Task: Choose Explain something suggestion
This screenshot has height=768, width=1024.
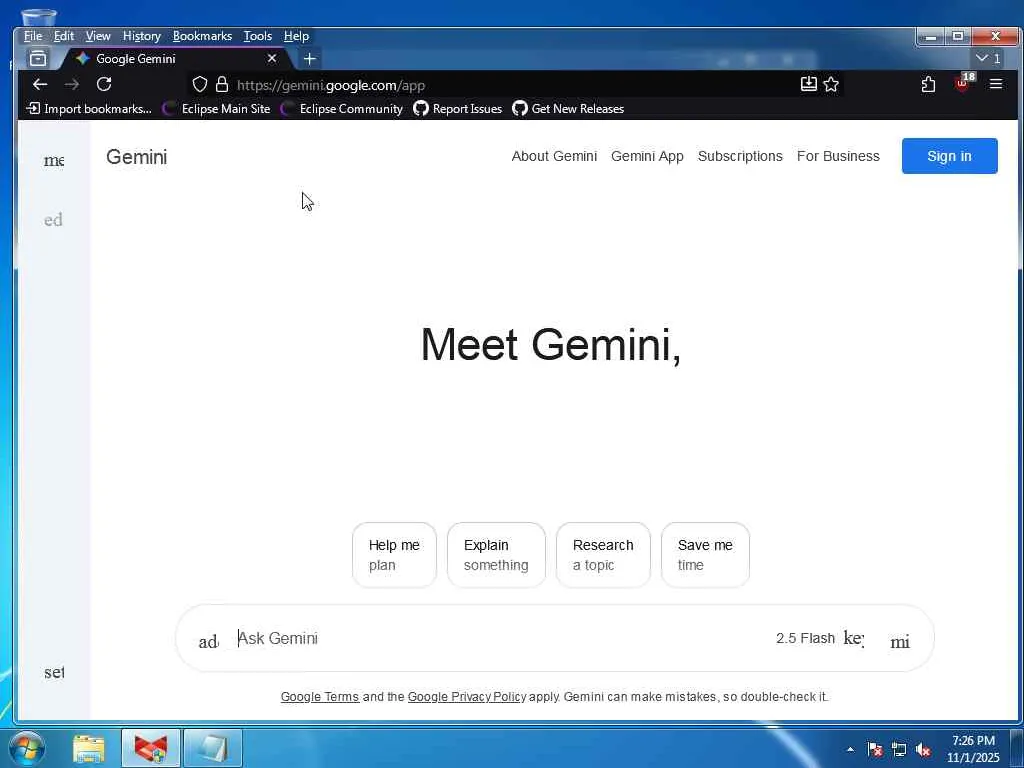Action: click(x=496, y=555)
